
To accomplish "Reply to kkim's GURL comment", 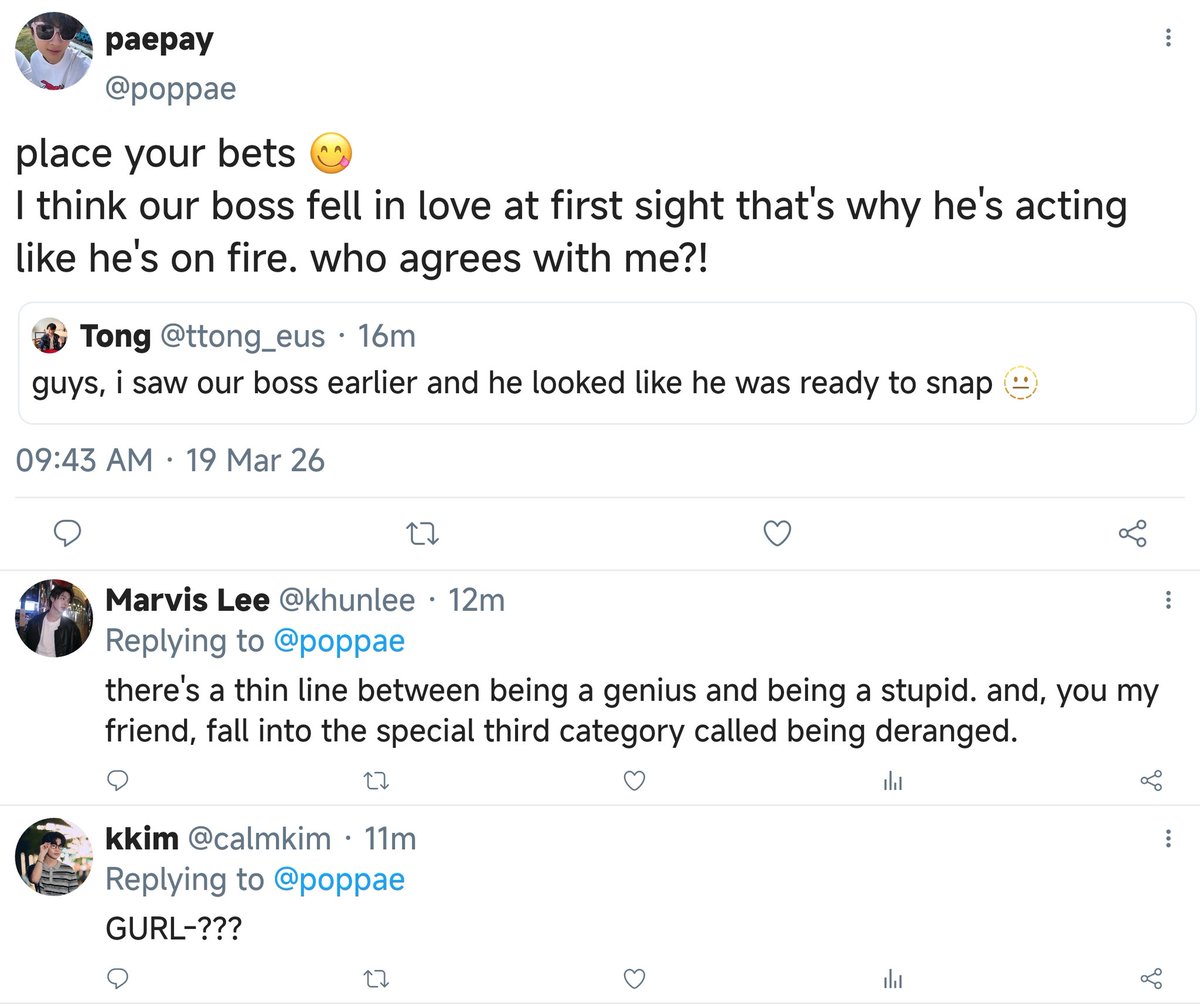I will (118, 977).
